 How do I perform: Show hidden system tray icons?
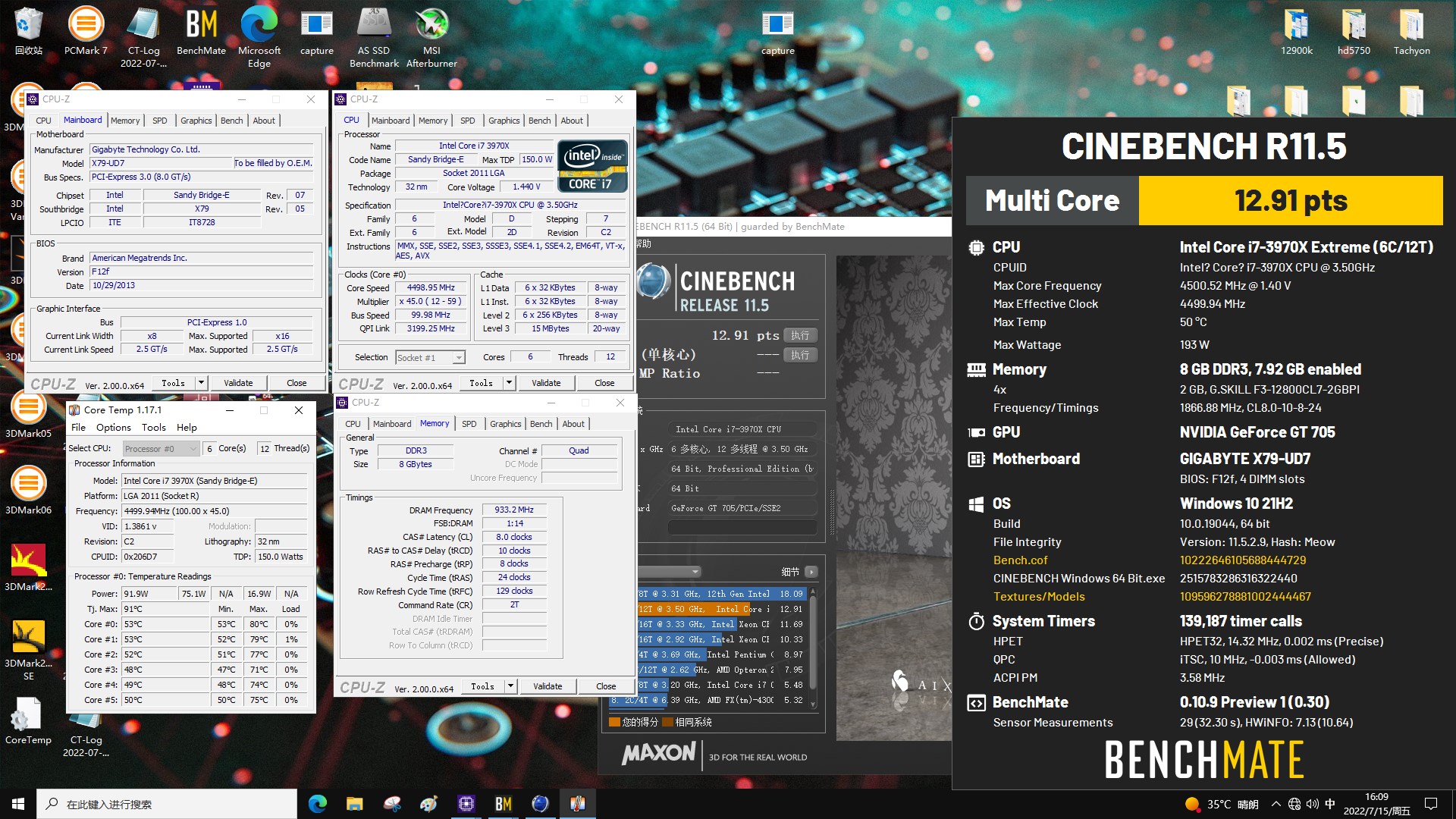click(x=1276, y=804)
